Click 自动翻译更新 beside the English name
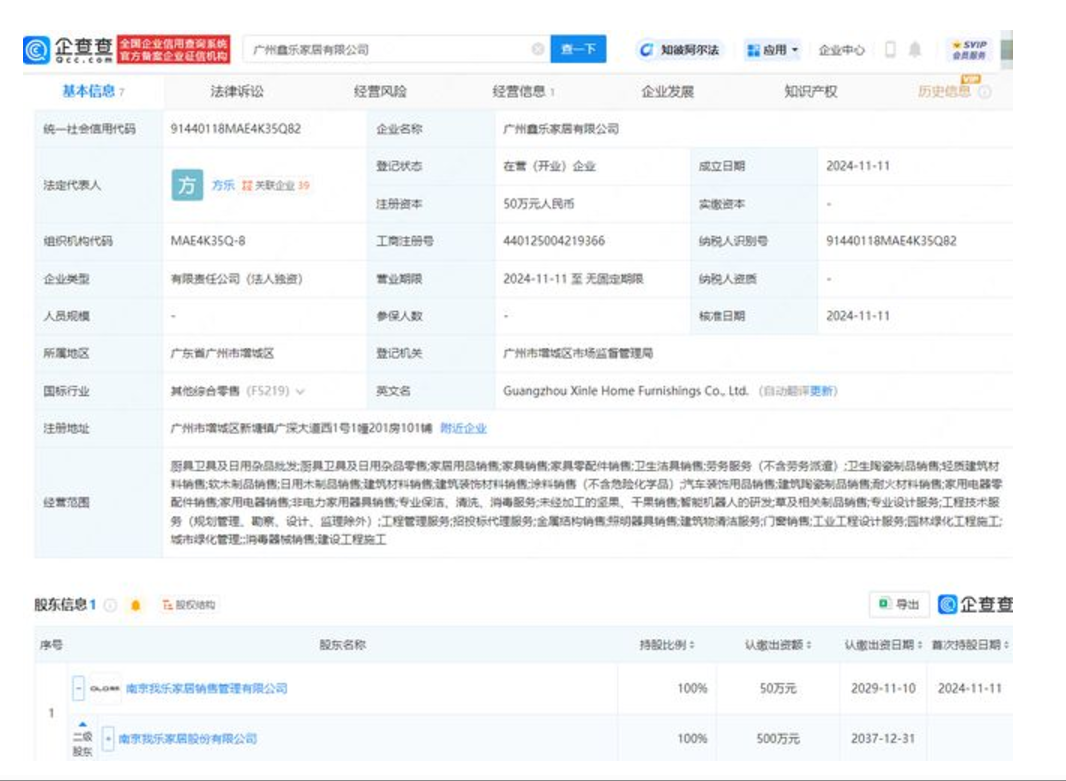Viewport: 1066px width, 781px height. 800,392
